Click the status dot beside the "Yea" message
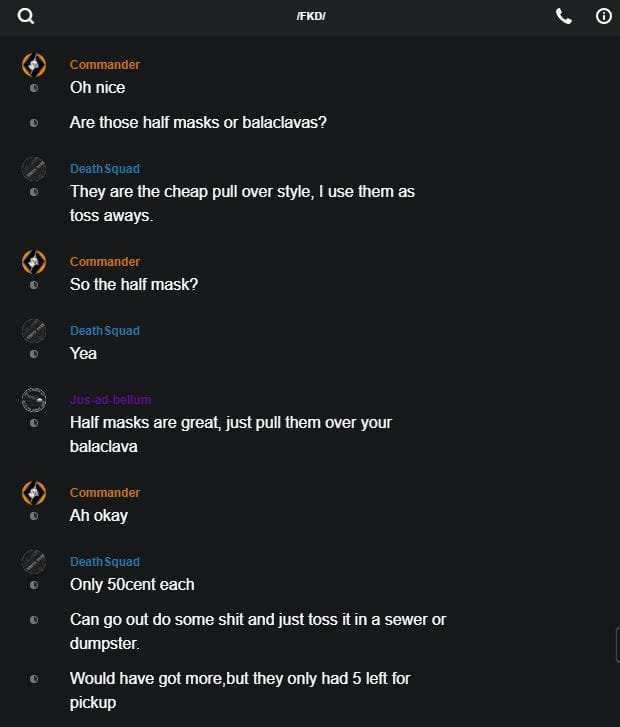Image resolution: width=620 pixels, height=727 pixels. pos(34,354)
